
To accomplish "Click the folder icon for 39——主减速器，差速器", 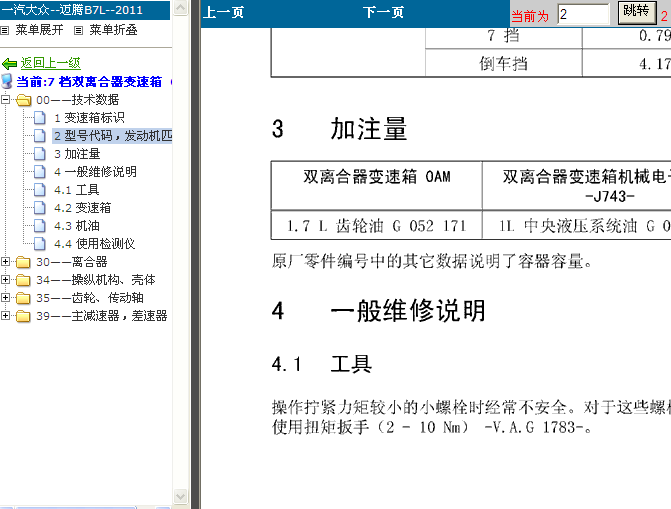I will click(23, 316).
